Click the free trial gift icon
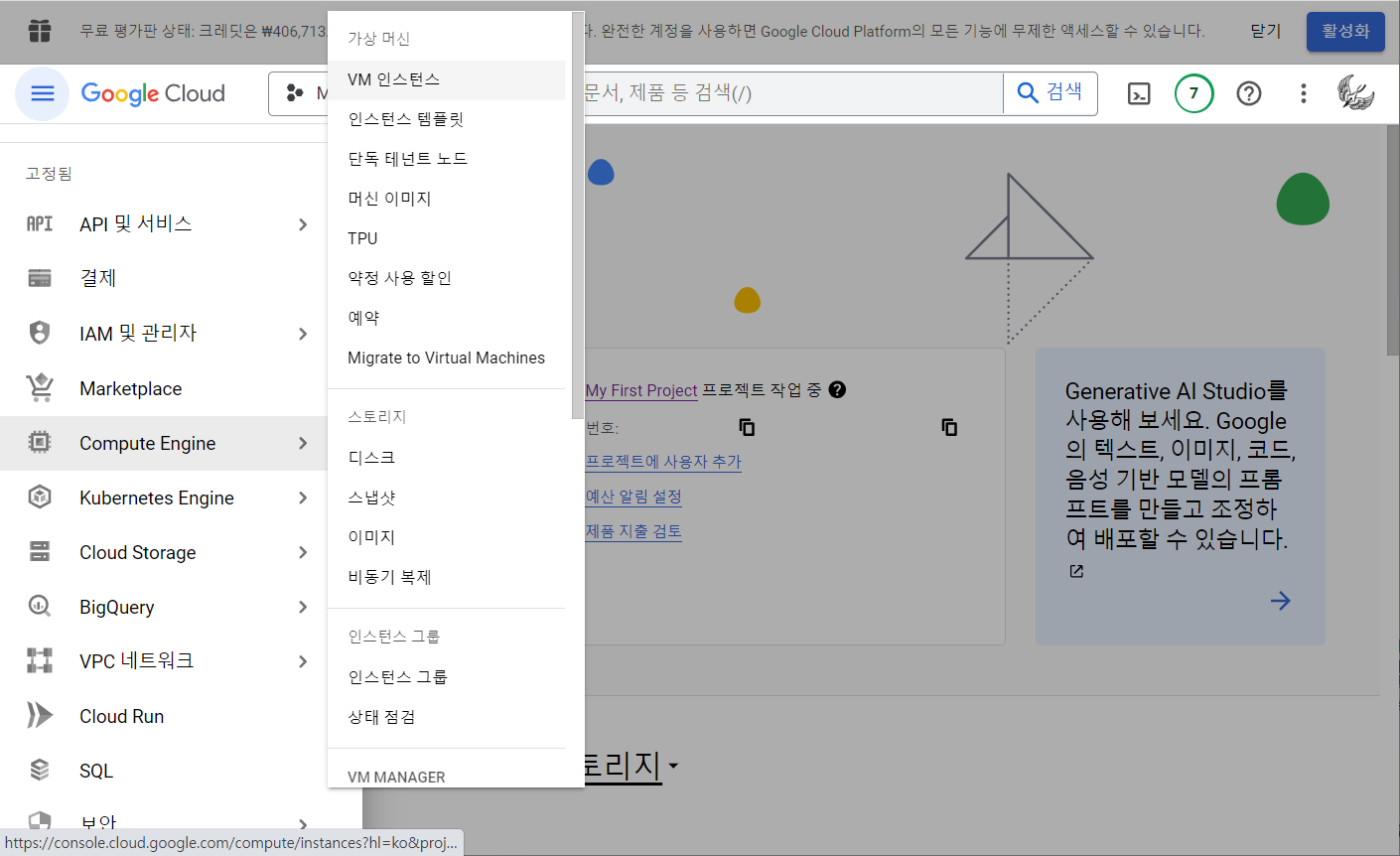The width and height of the screenshot is (1400, 856). click(x=40, y=32)
